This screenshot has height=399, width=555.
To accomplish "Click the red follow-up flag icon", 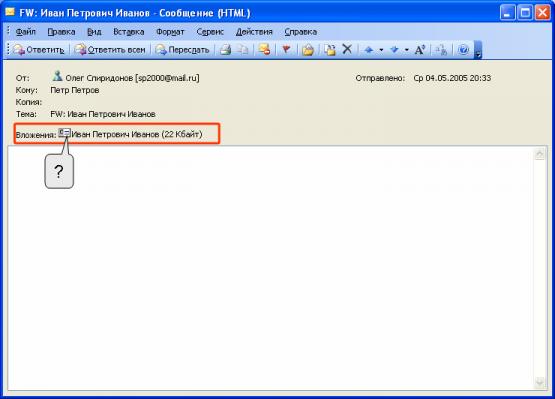I will click(x=286, y=50).
